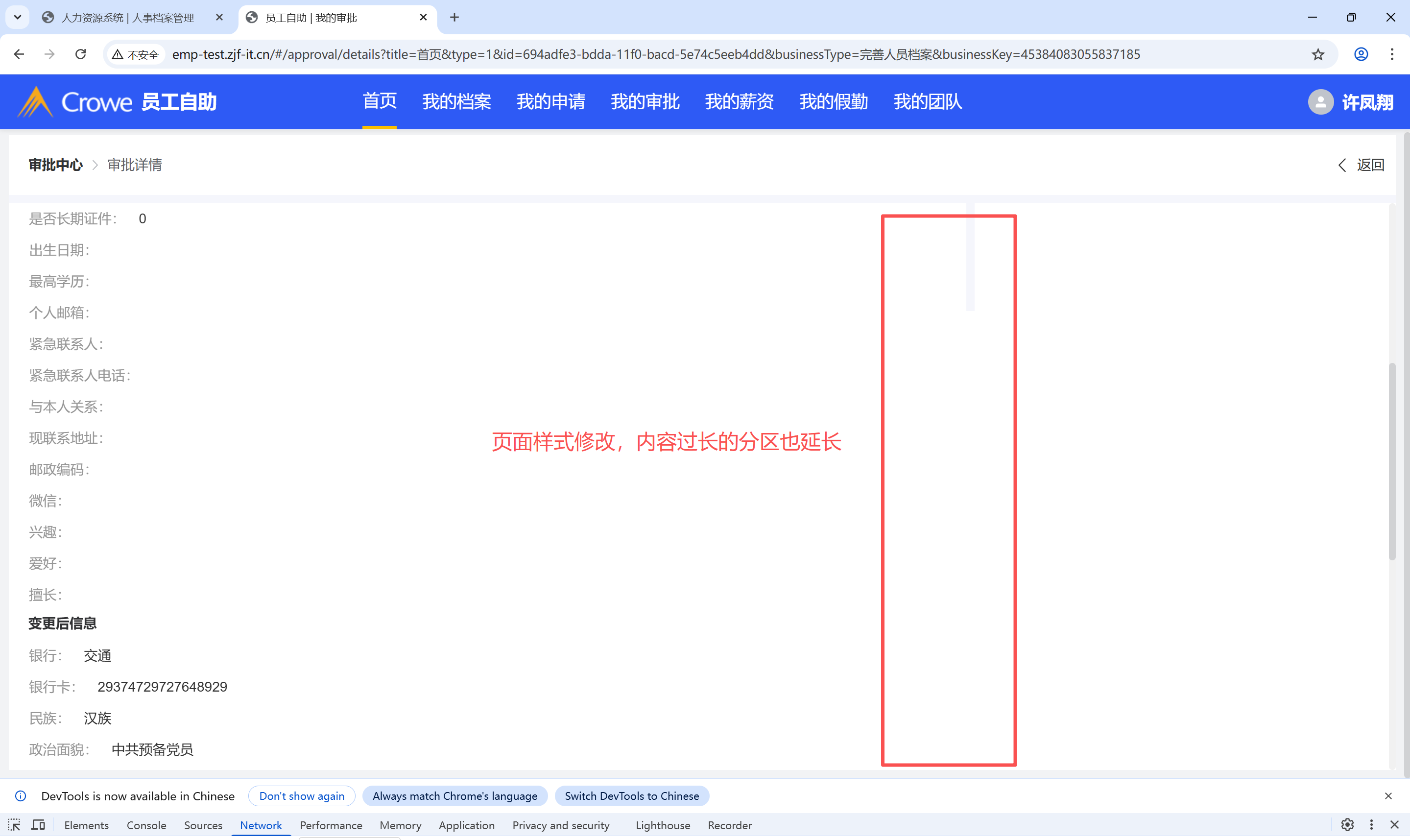Viewport: 1410px width, 840px height.
Task: Expand the tab search dropdown arrow
Action: (x=18, y=17)
